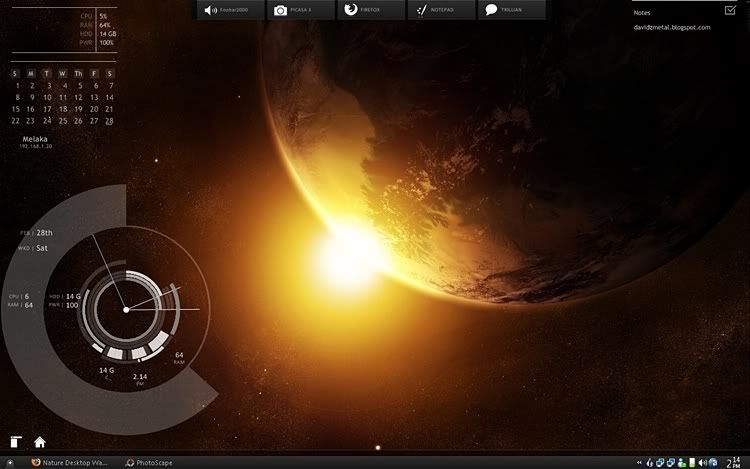The height and width of the screenshot is (469, 750).
Task: Select day 14 in the calendar widget
Action: pyautogui.click(x=108, y=97)
